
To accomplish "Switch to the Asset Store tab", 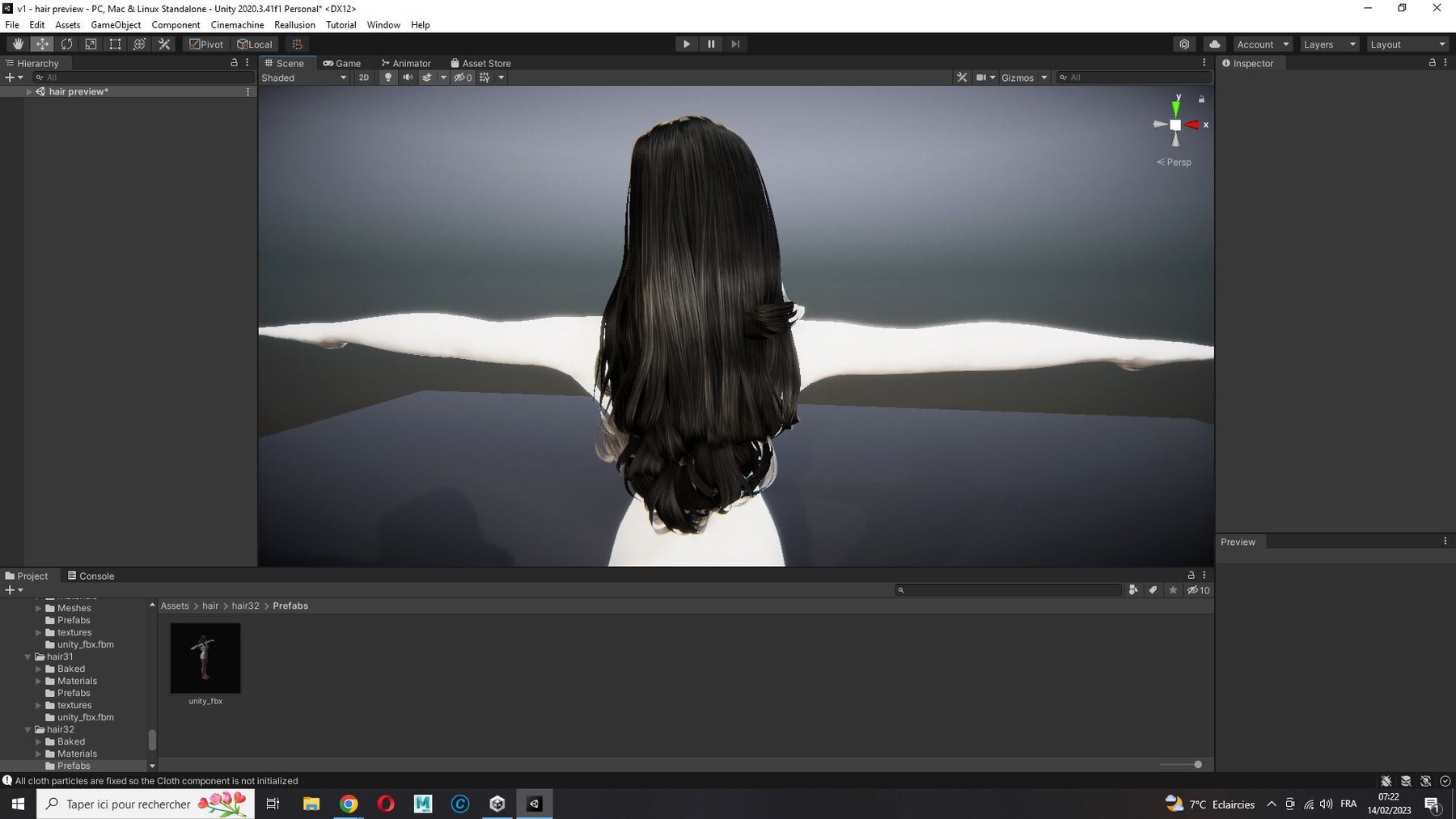I will (x=480, y=63).
